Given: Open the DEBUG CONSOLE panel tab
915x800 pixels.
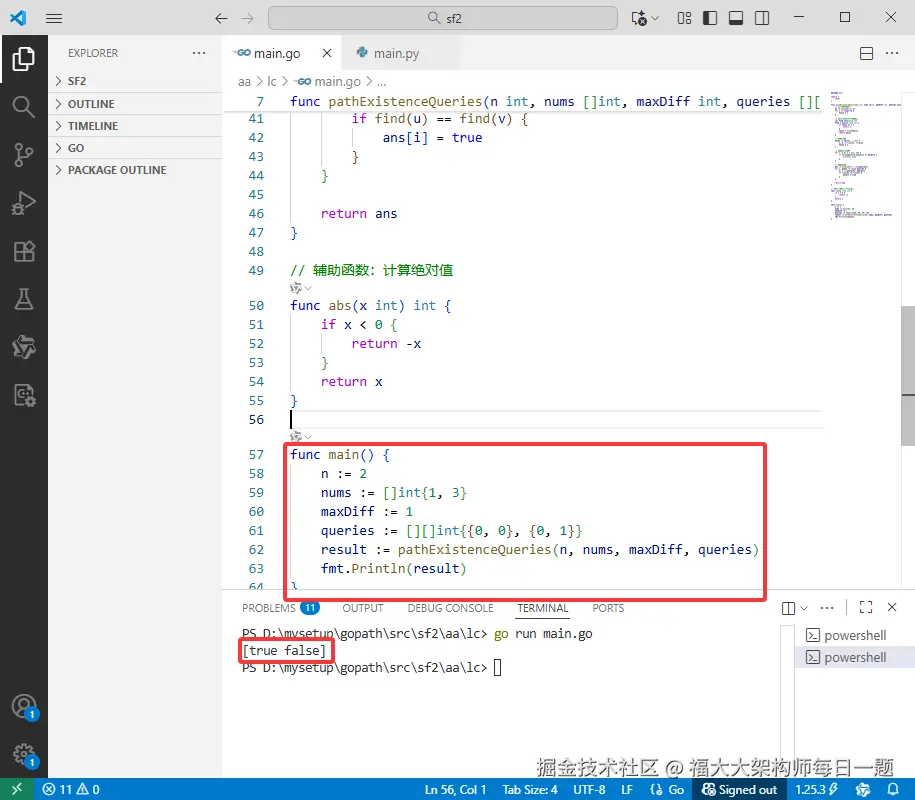Looking at the screenshot, I should [450, 609].
